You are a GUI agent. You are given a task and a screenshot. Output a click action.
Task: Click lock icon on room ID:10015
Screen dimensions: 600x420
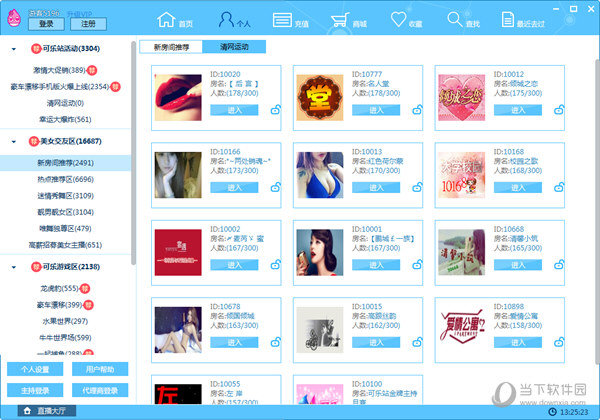click(417, 342)
